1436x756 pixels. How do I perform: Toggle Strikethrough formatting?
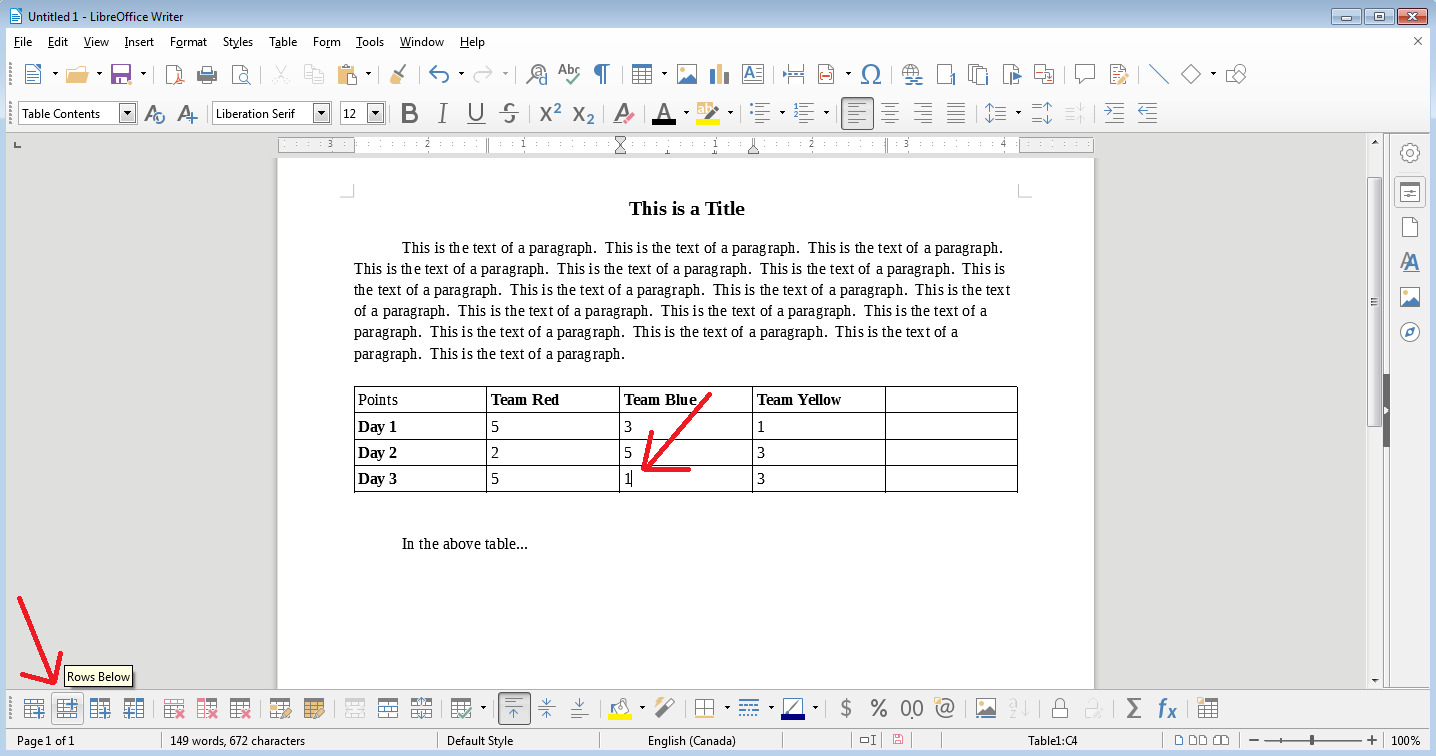click(x=509, y=113)
